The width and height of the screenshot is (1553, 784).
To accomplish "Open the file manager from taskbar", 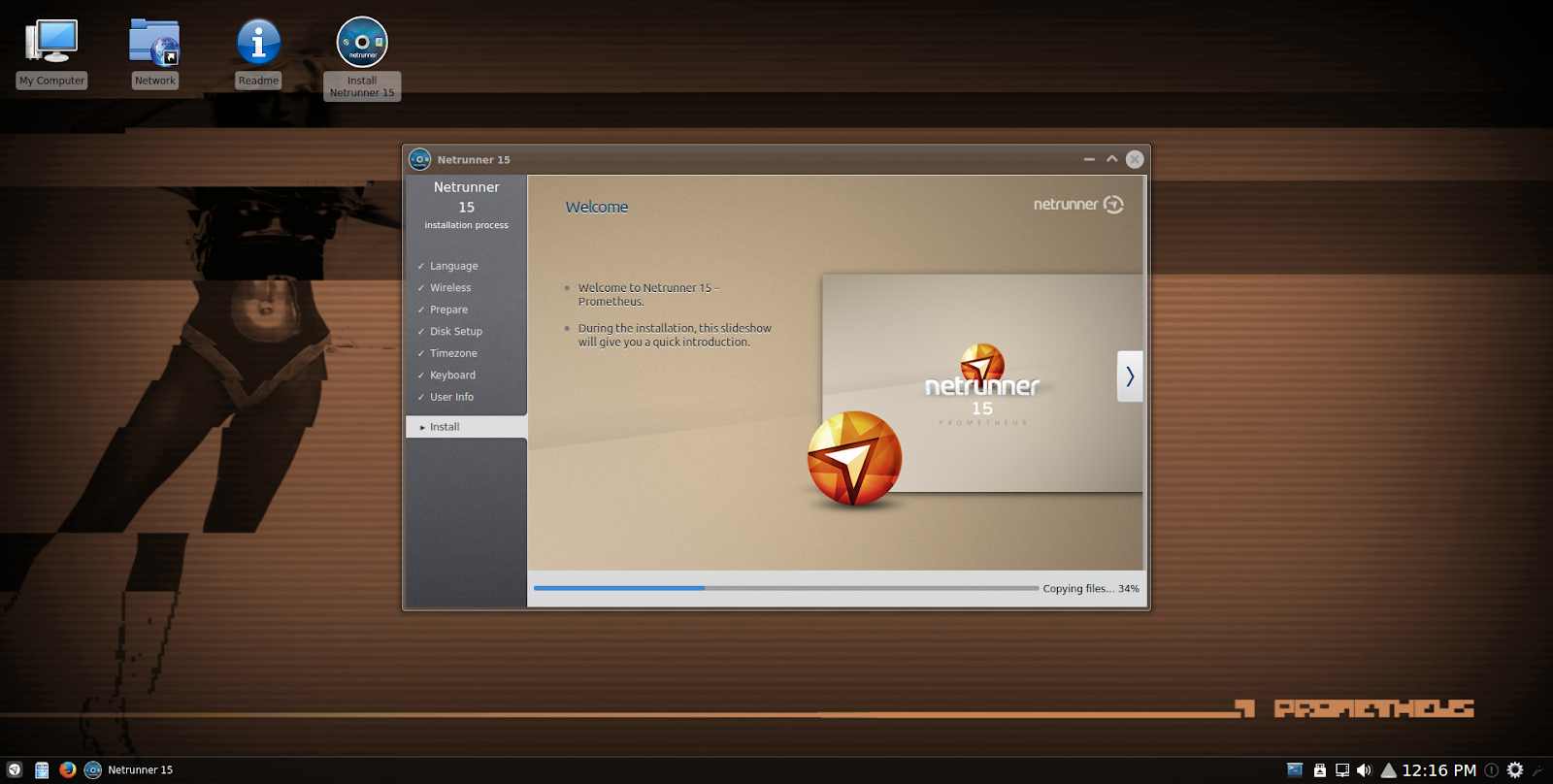I will click(42, 770).
